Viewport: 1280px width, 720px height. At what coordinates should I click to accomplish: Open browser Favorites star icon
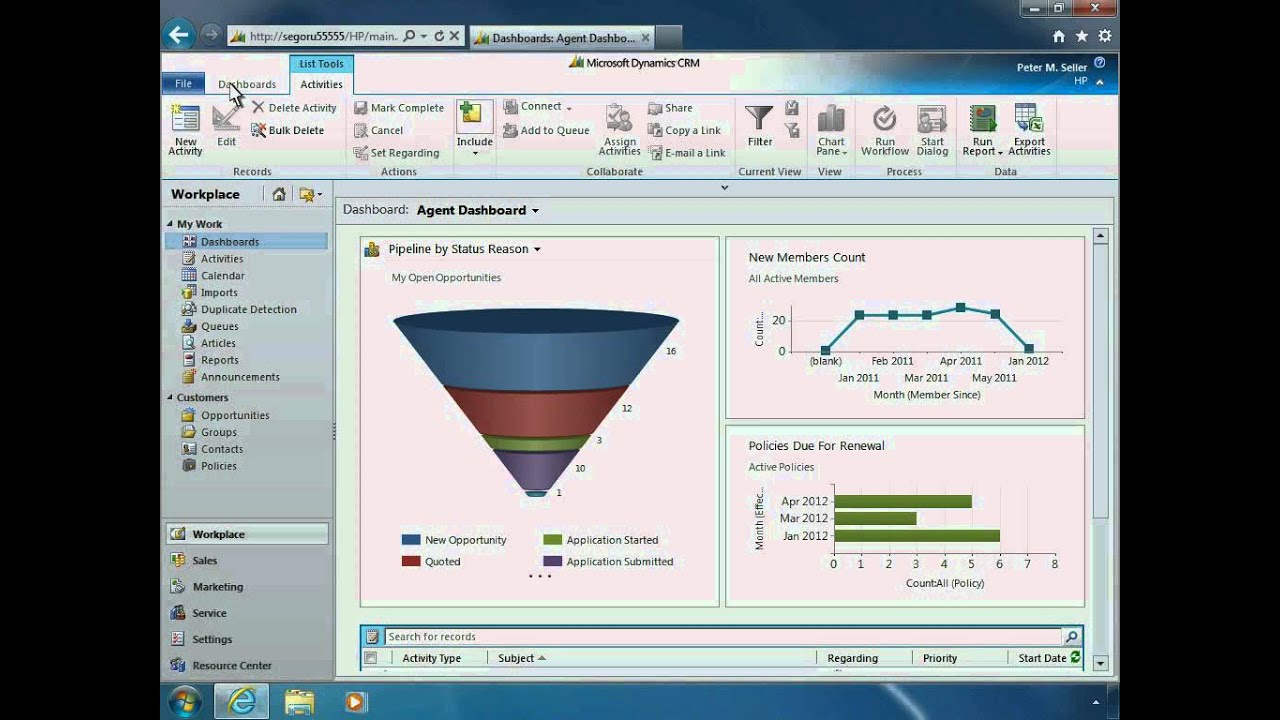coord(1081,36)
